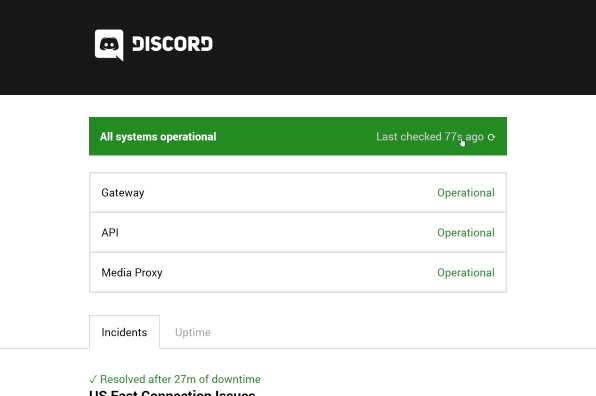Click the 'Last checked 77s ago' text
Screen dimensions: 596x396
coord(430,136)
